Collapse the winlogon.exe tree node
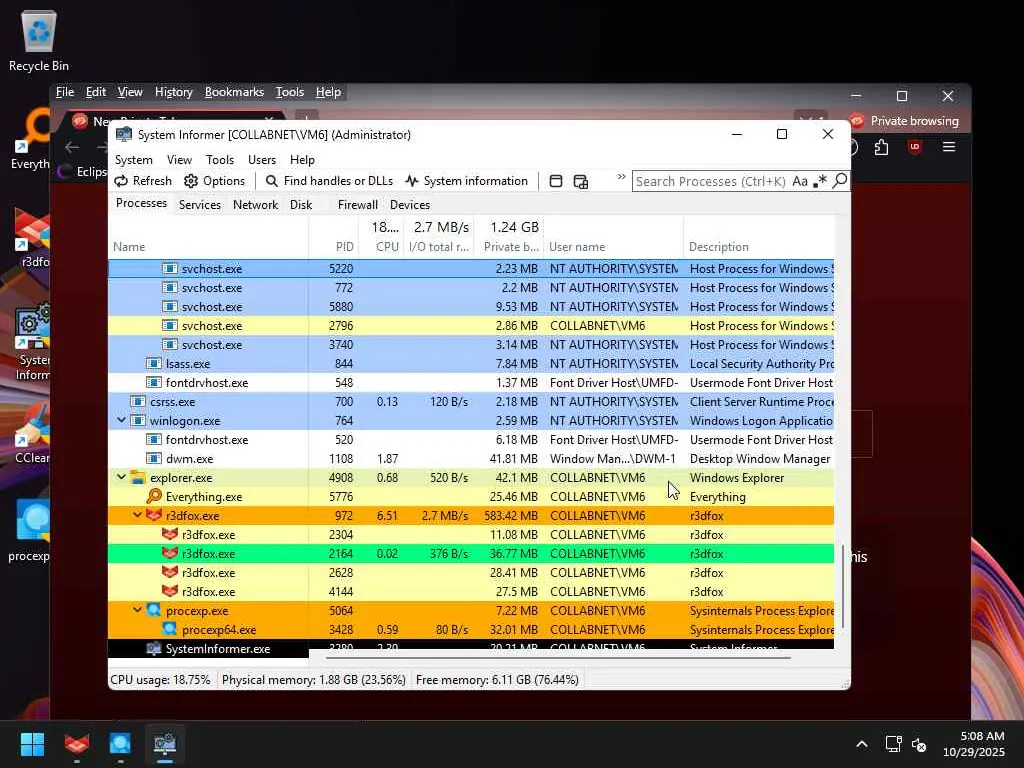The width and height of the screenshot is (1024, 768). pyautogui.click(x=121, y=421)
